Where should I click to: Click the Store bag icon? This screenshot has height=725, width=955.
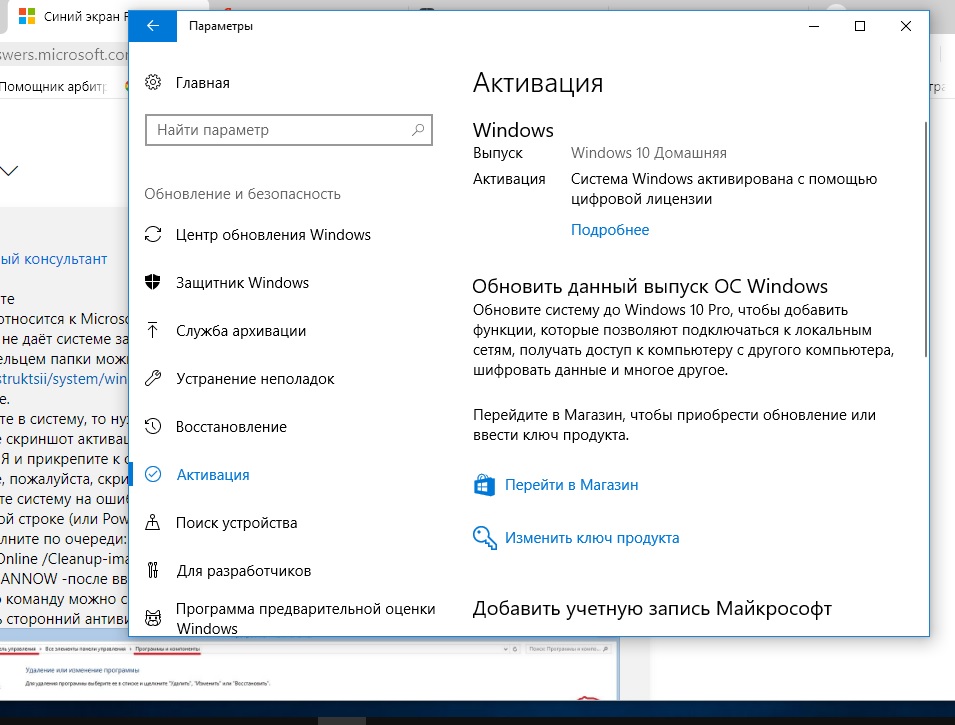point(484,485)
